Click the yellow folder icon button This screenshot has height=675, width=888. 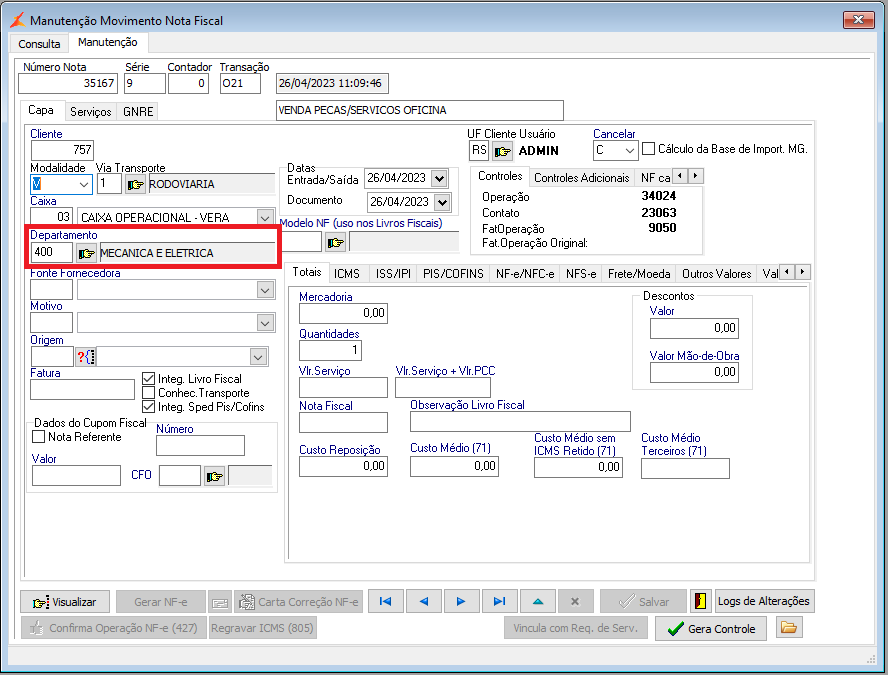[789, 628]
